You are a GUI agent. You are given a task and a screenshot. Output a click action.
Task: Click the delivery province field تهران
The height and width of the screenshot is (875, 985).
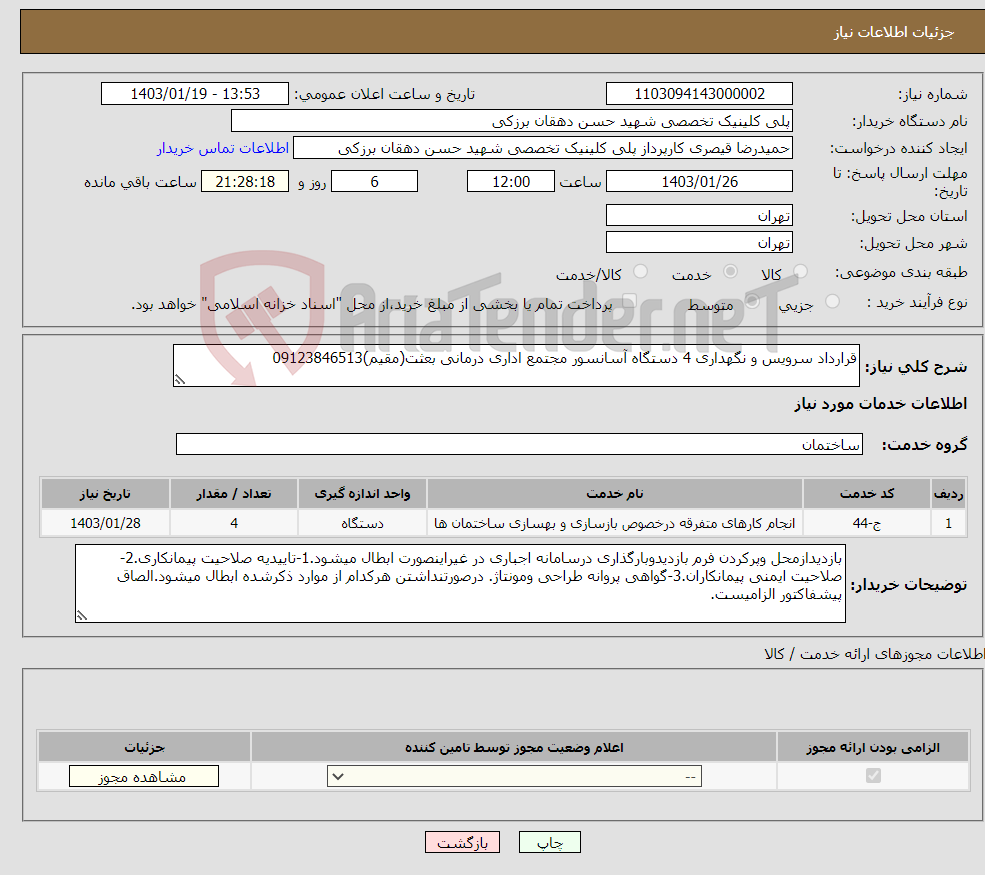tap(699, 215)
